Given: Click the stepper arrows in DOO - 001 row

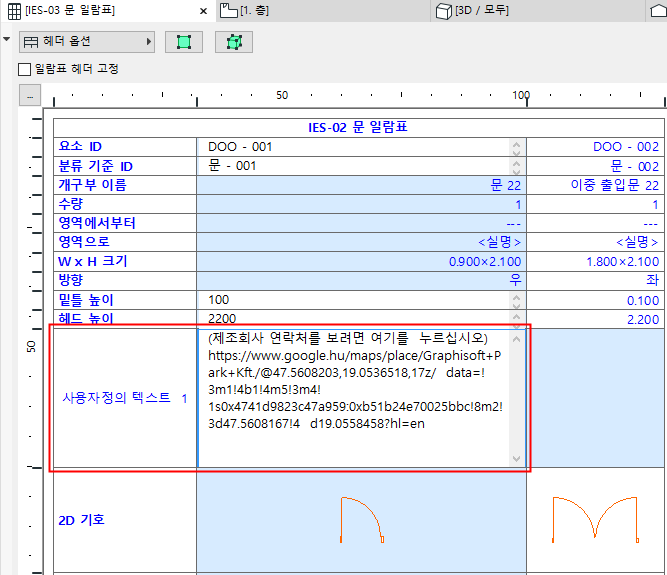Looking at the screenshot, I should 516,147.
